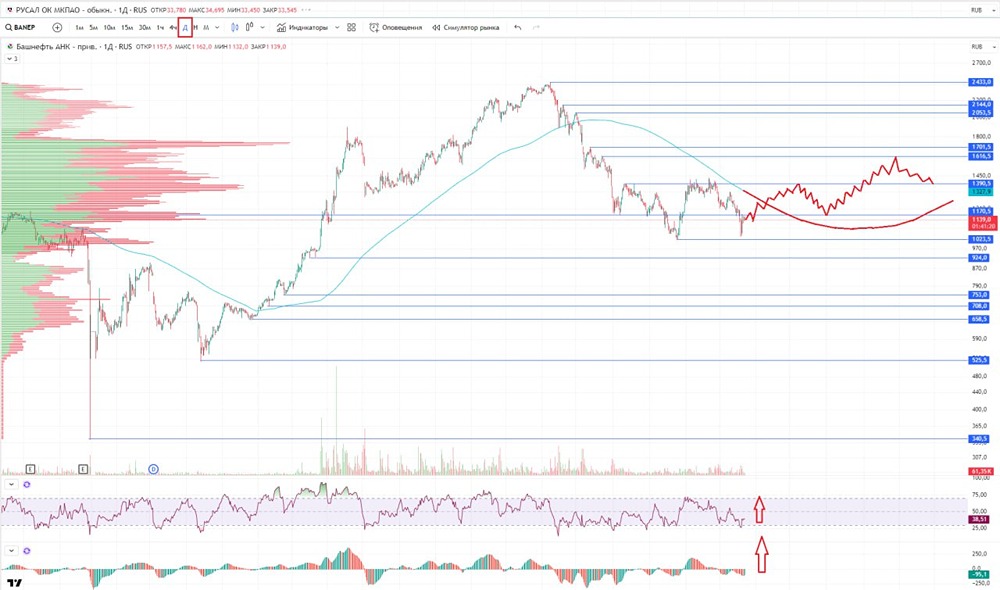Launch Симулятор рынка replay mode
This screenshot has height=590, width=1000.
(466, 27)
